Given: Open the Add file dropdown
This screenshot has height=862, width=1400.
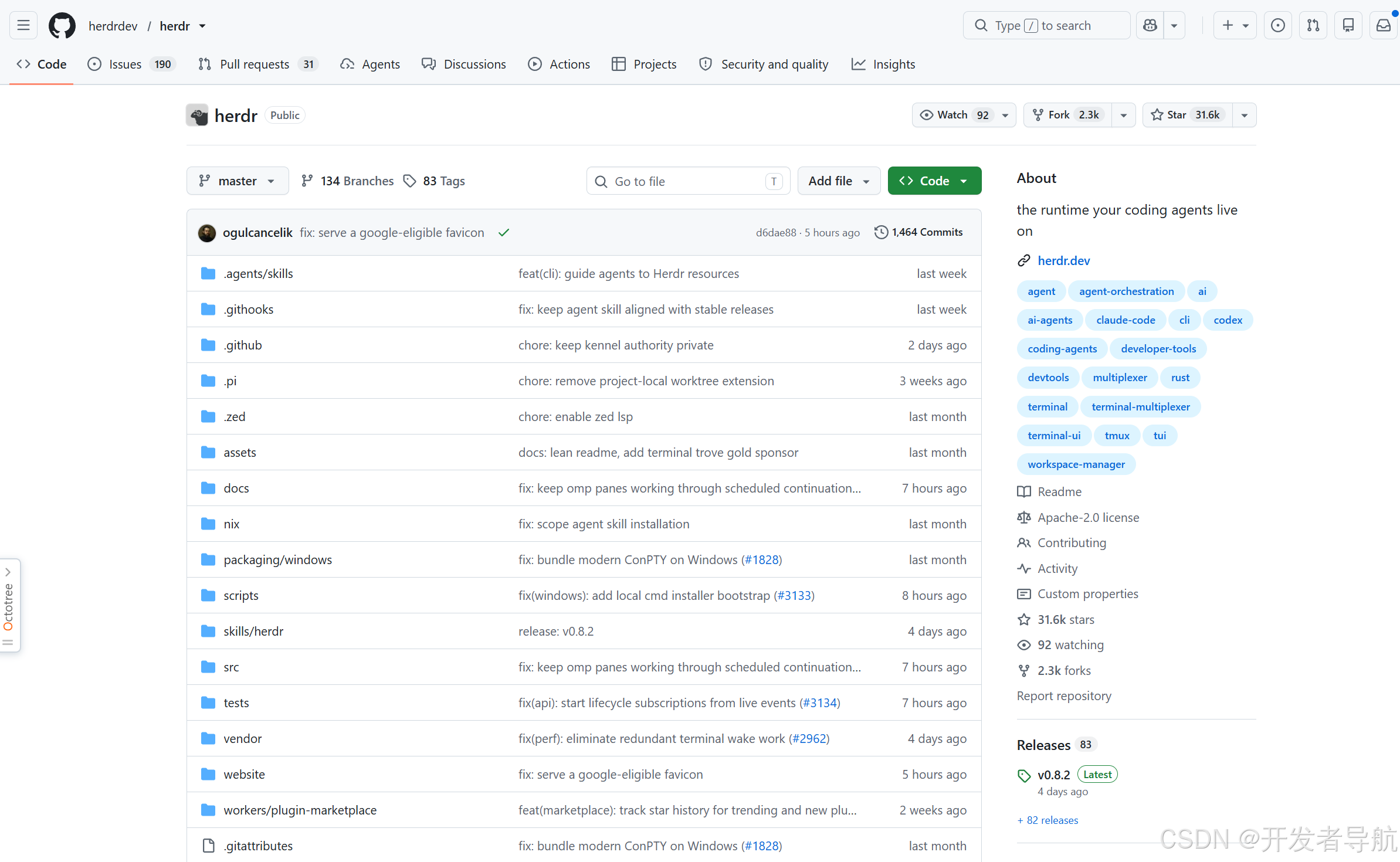Looking at the screenshot, I should point(839,181).
